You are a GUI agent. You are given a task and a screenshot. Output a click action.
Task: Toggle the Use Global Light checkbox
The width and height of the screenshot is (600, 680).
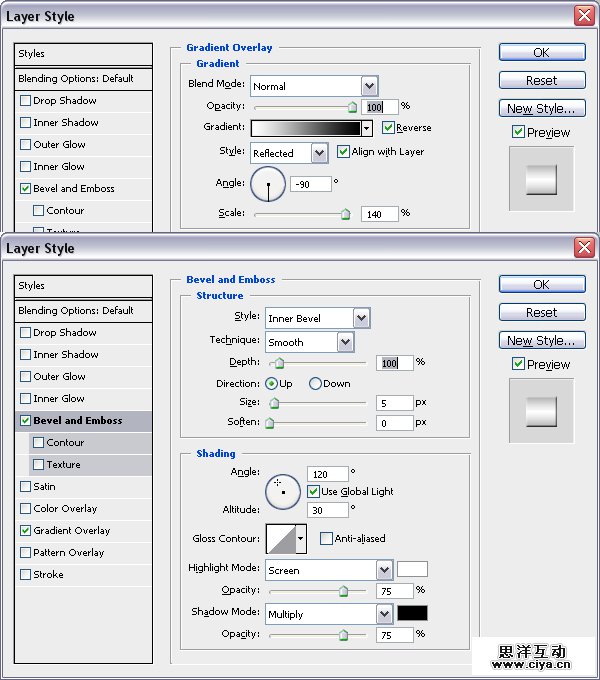(314, 491)
